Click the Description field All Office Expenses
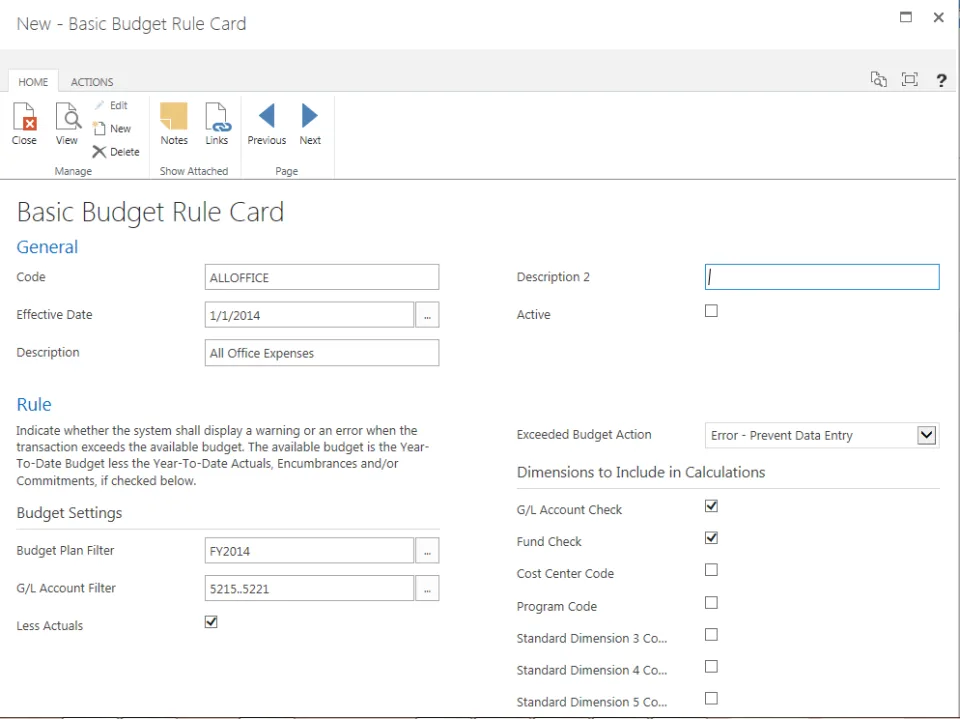 pyautogui.click(x=322, y=353)
